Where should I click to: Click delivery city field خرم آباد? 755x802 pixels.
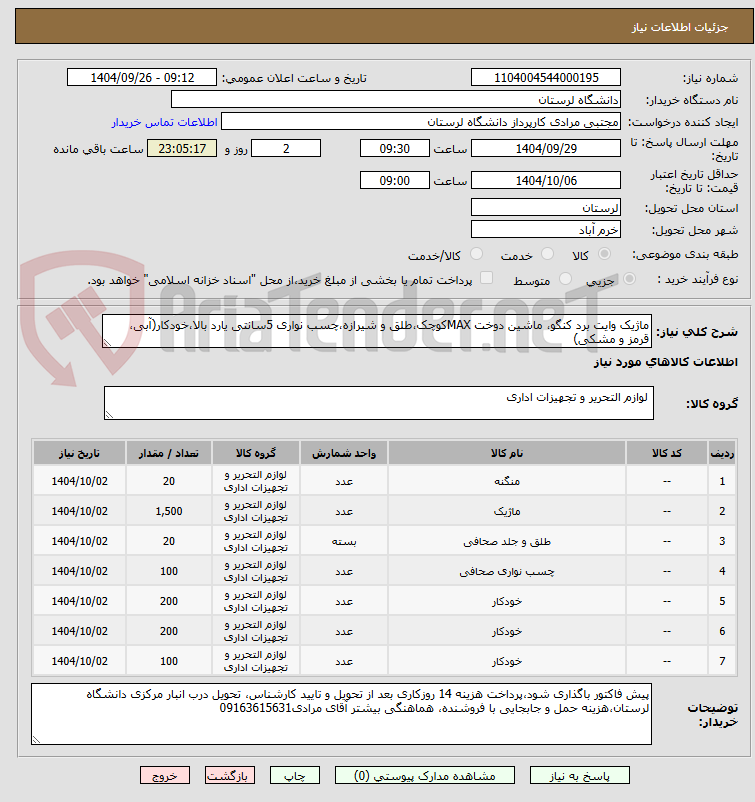click(x=546, y=229)
